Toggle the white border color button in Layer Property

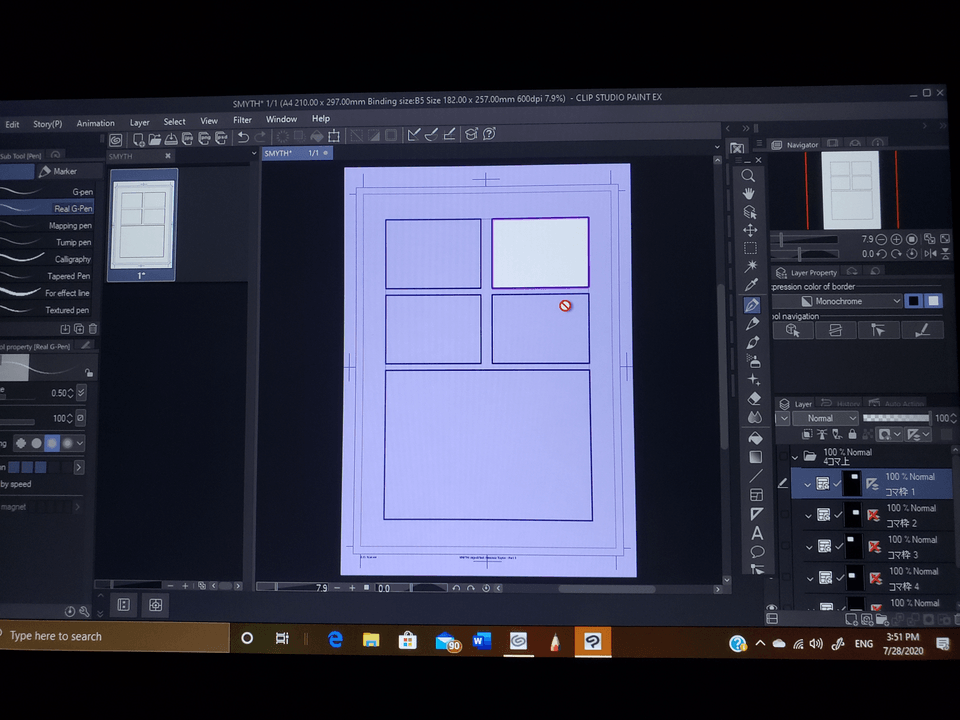click(933, 301)
